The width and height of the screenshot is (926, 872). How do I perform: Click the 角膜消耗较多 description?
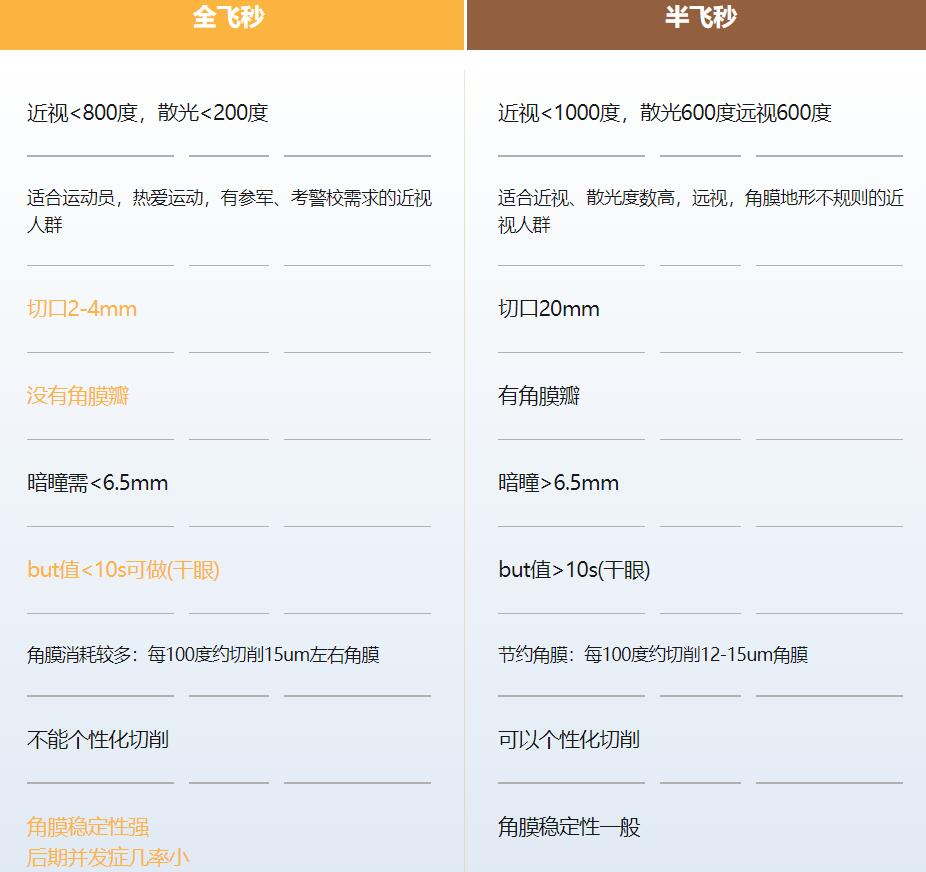coord(203,655)
